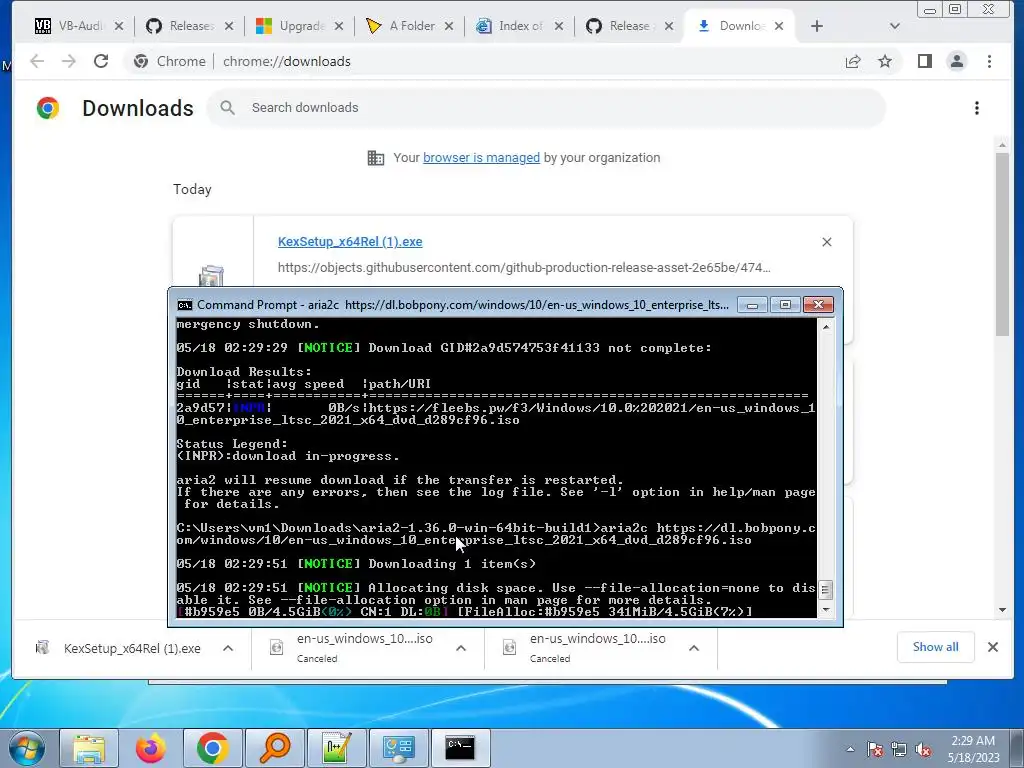Open the Chrome profile avatar
The width and height of the screenshot is (1024, 768).
pos(957,61)
